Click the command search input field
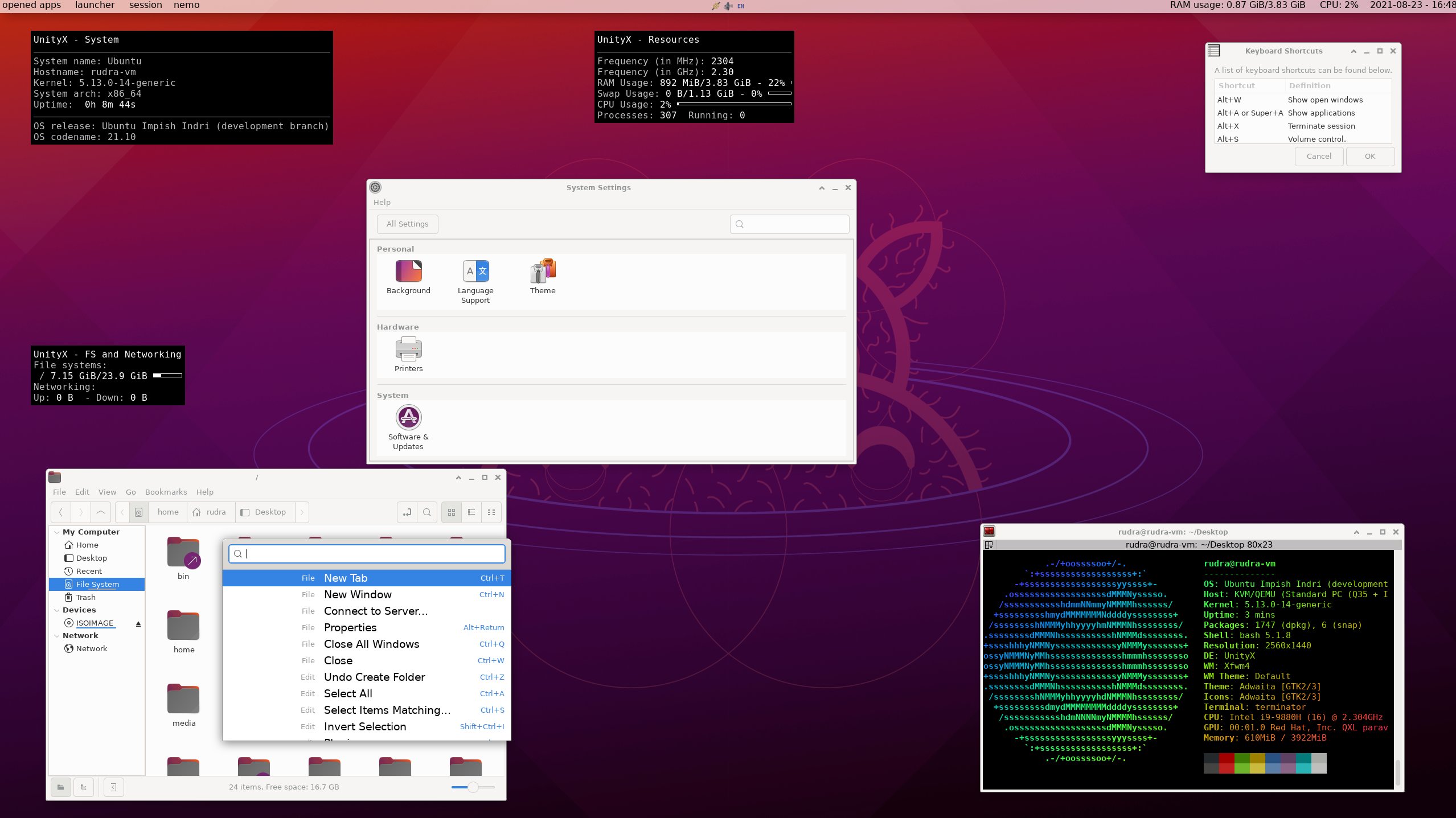Viewport: 1456px width, 818px height. (367, 554)
